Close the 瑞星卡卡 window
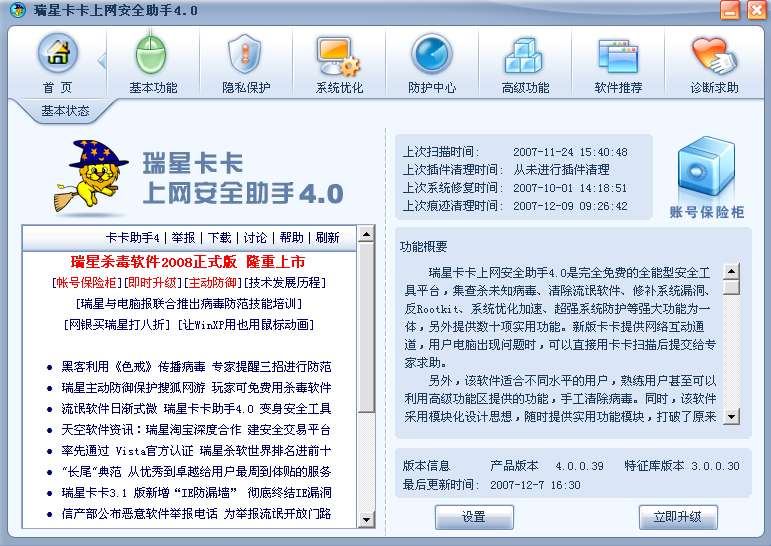771x546 pixels. [756, 10]
